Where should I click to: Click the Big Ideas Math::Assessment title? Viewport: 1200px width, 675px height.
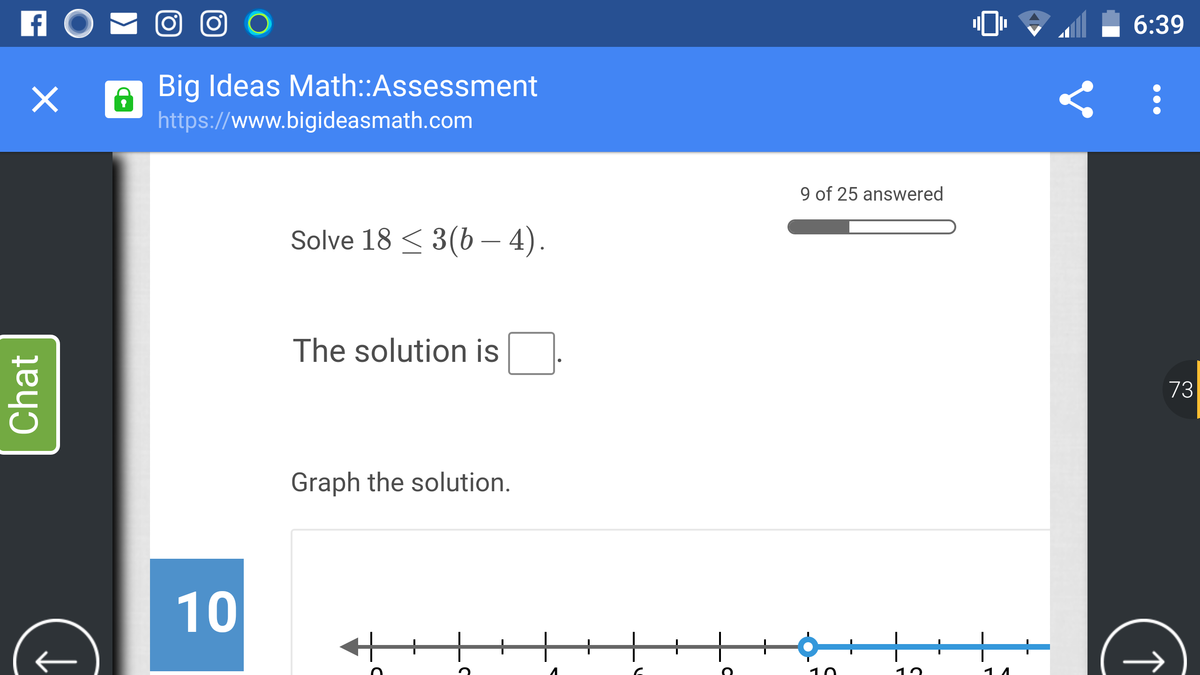point(347,86)
